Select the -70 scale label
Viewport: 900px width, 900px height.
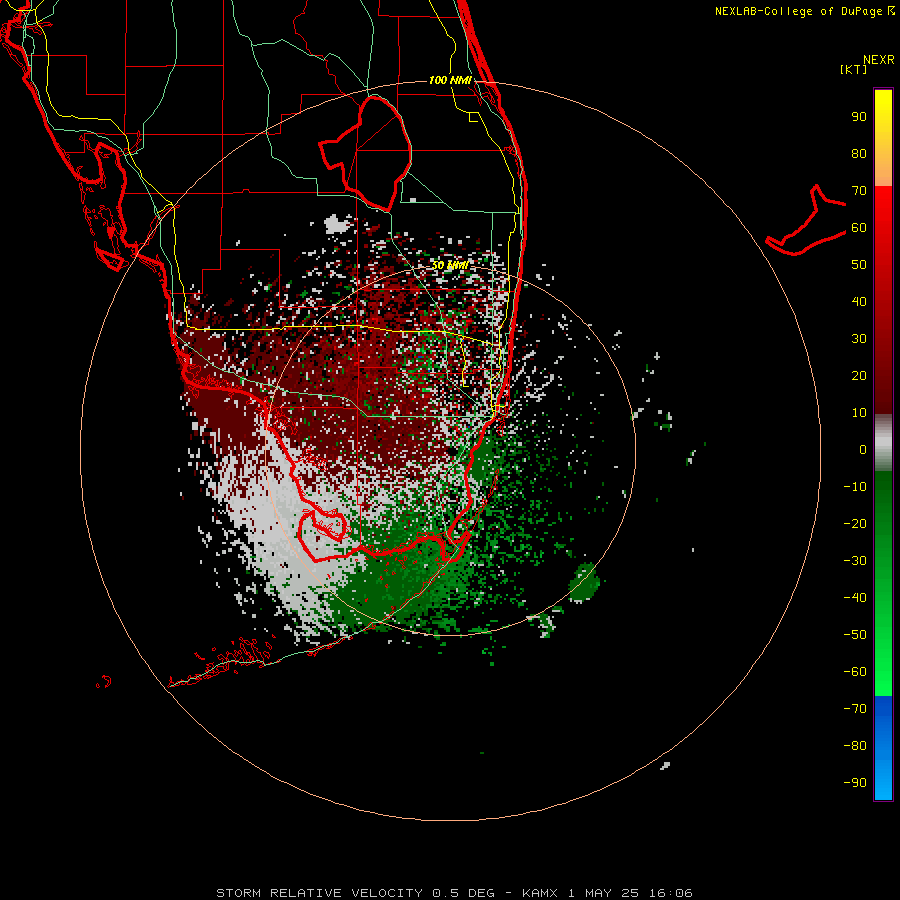tap(855, 709)
